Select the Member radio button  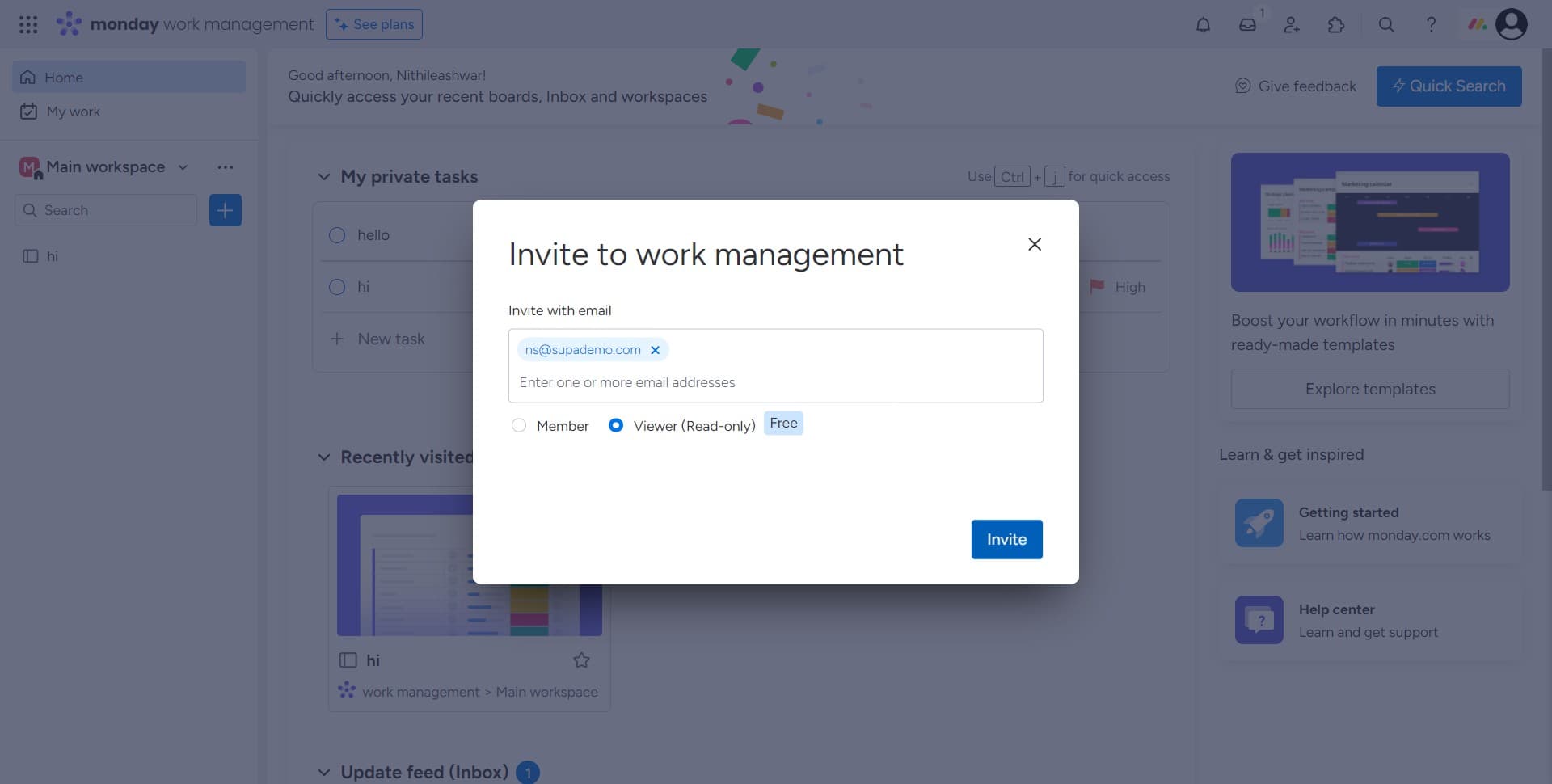coord(519,425)
